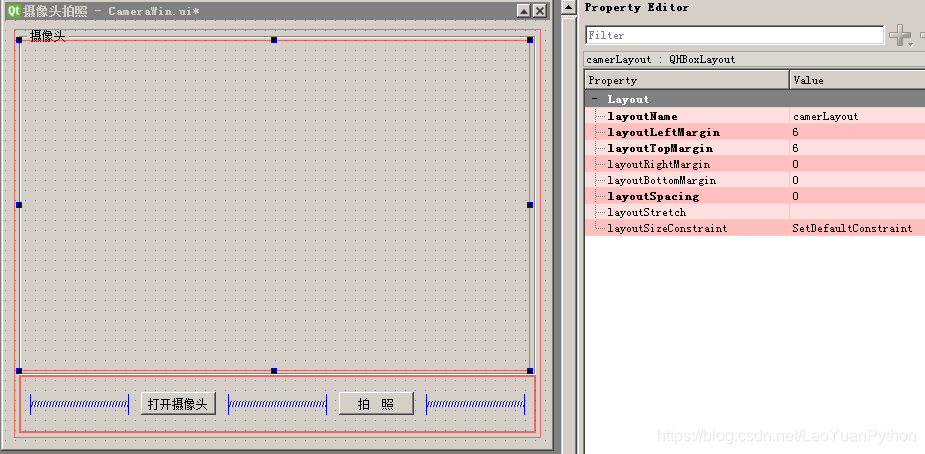The image size is (925, 454).
Task: Click the left-middle selection handle of the layout
Action: point(19,205)
